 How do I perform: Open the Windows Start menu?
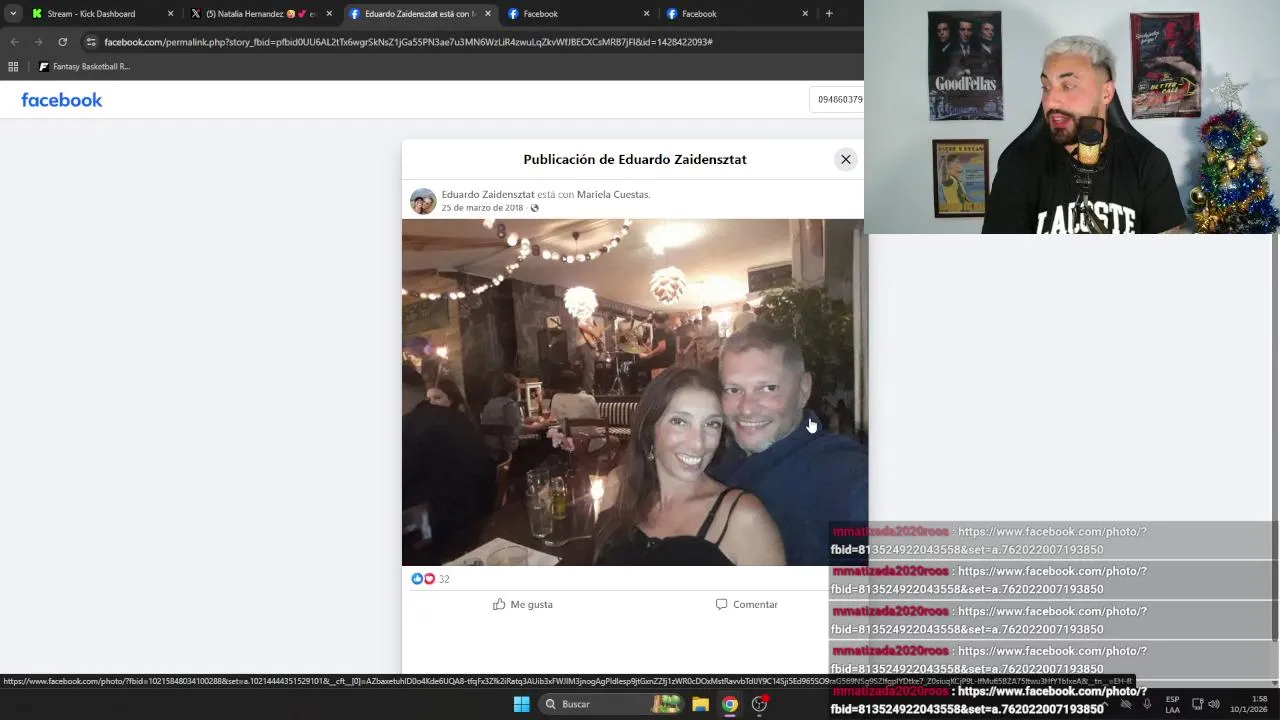click(521, 704)
